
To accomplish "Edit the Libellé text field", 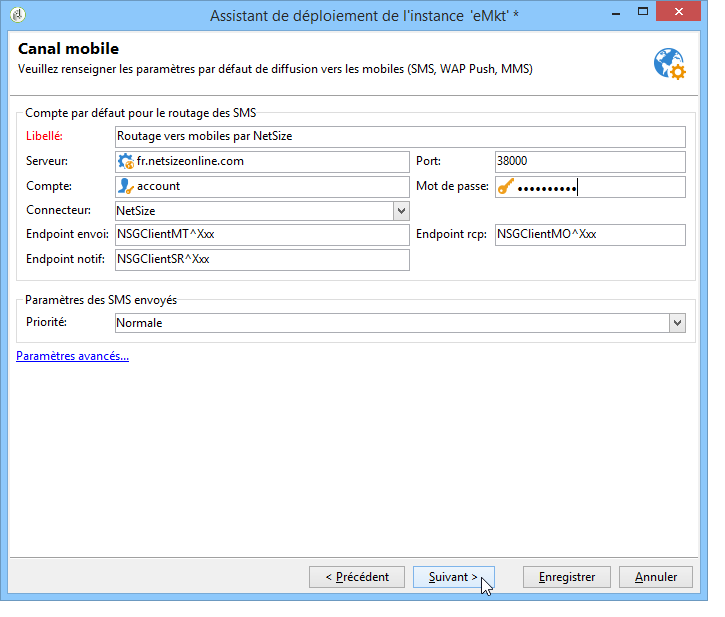I will pos(400,137).
